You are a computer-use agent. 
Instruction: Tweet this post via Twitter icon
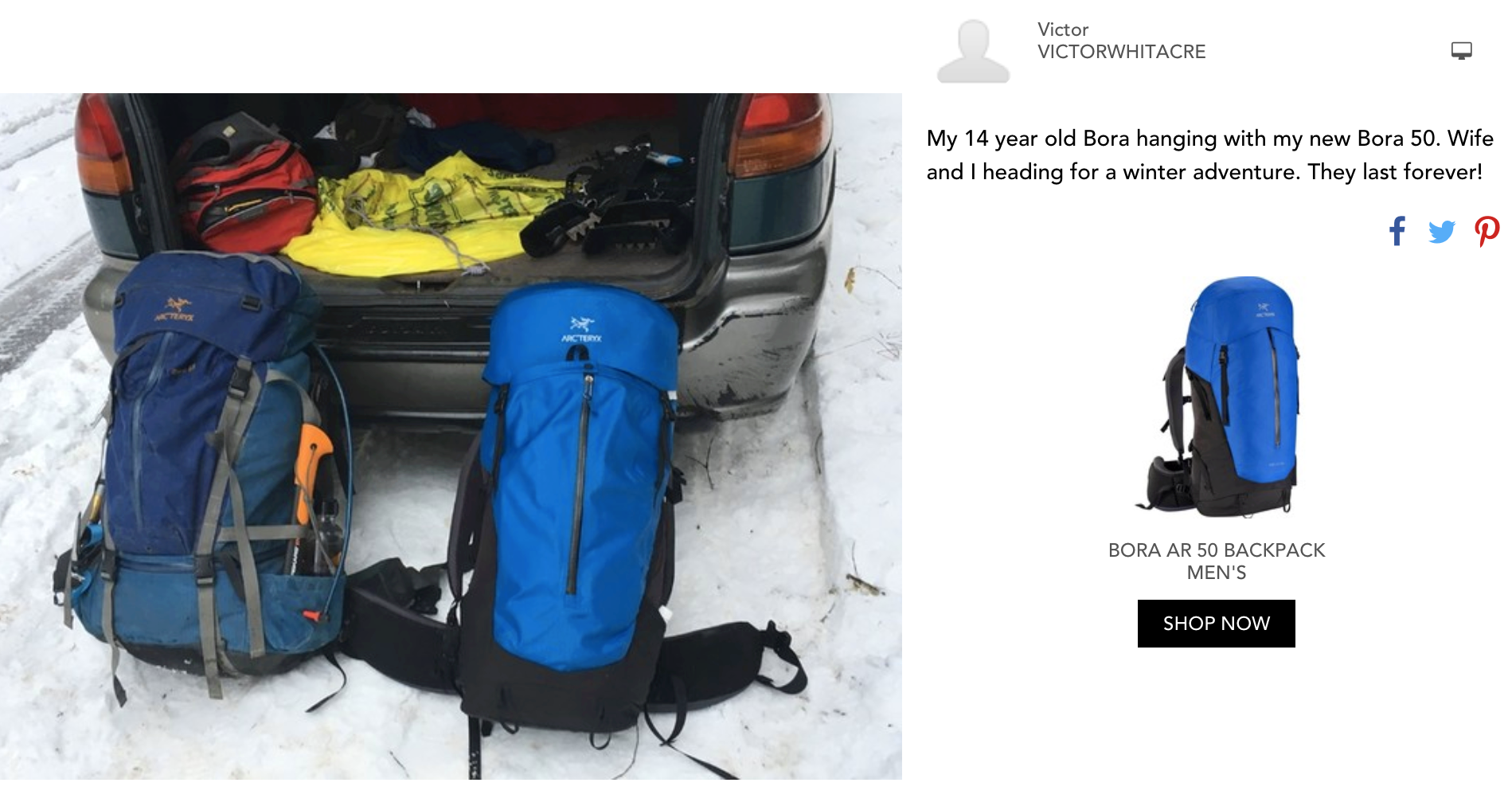tap(1442, 232)
